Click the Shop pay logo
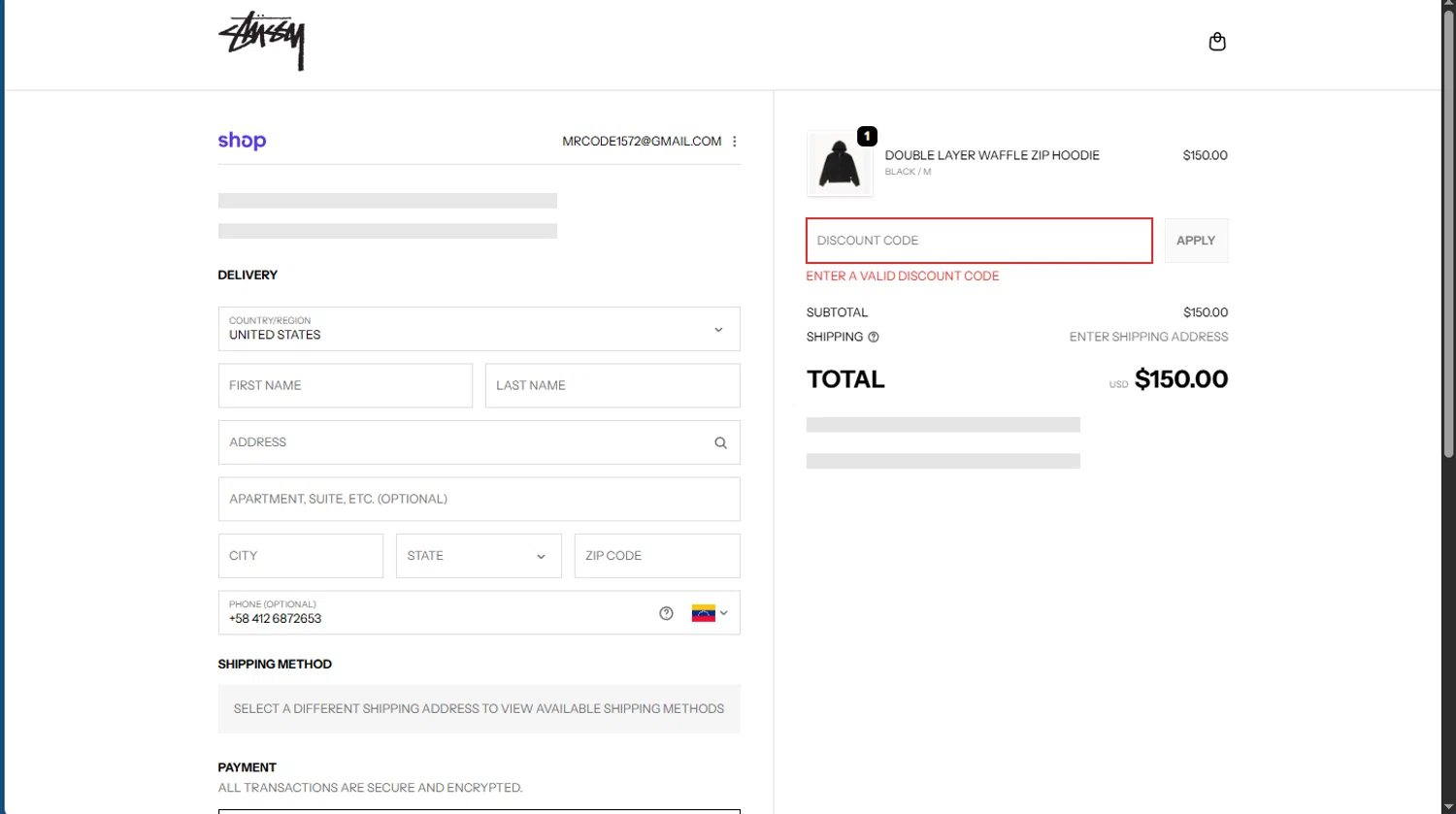The width and height of the screenshot is (1456, 814). click(x=242, y=141)
